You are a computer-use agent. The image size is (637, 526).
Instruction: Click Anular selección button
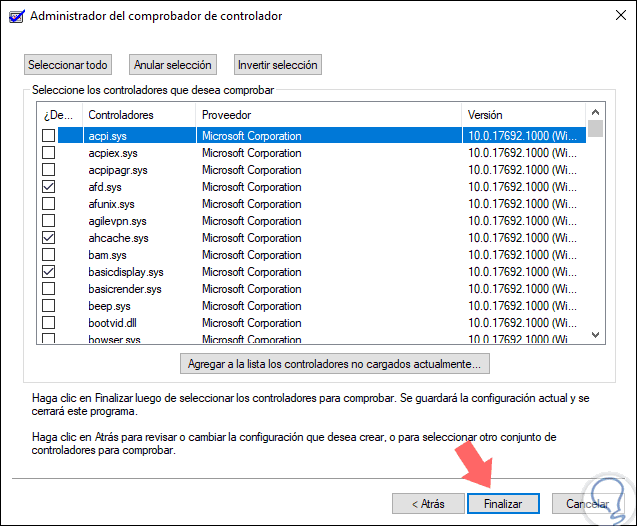point(173,65)
